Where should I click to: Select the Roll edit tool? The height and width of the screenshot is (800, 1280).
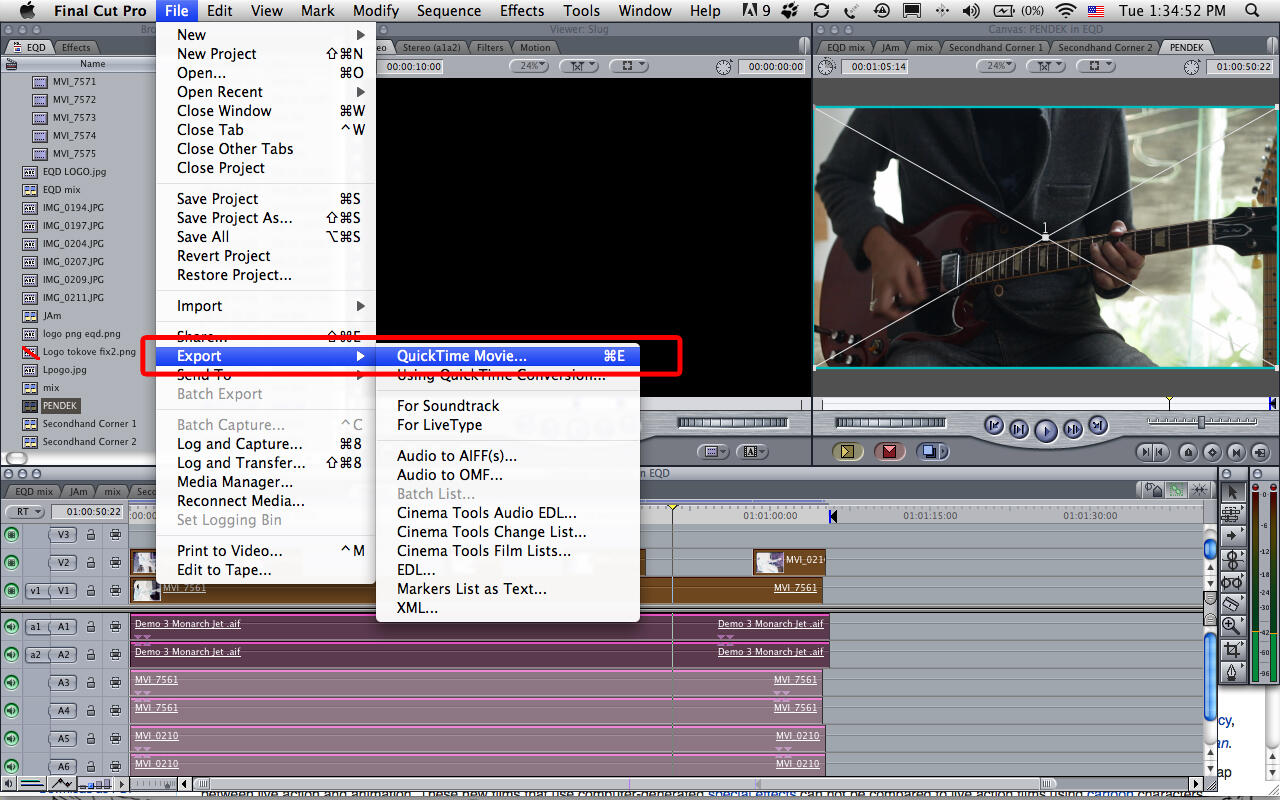coord(1232,558)
